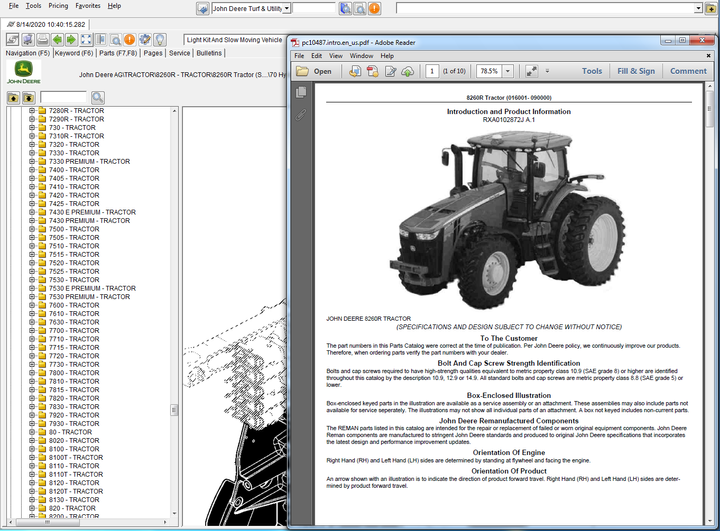Click the light bulb tips icon

[x=159, y=40]
